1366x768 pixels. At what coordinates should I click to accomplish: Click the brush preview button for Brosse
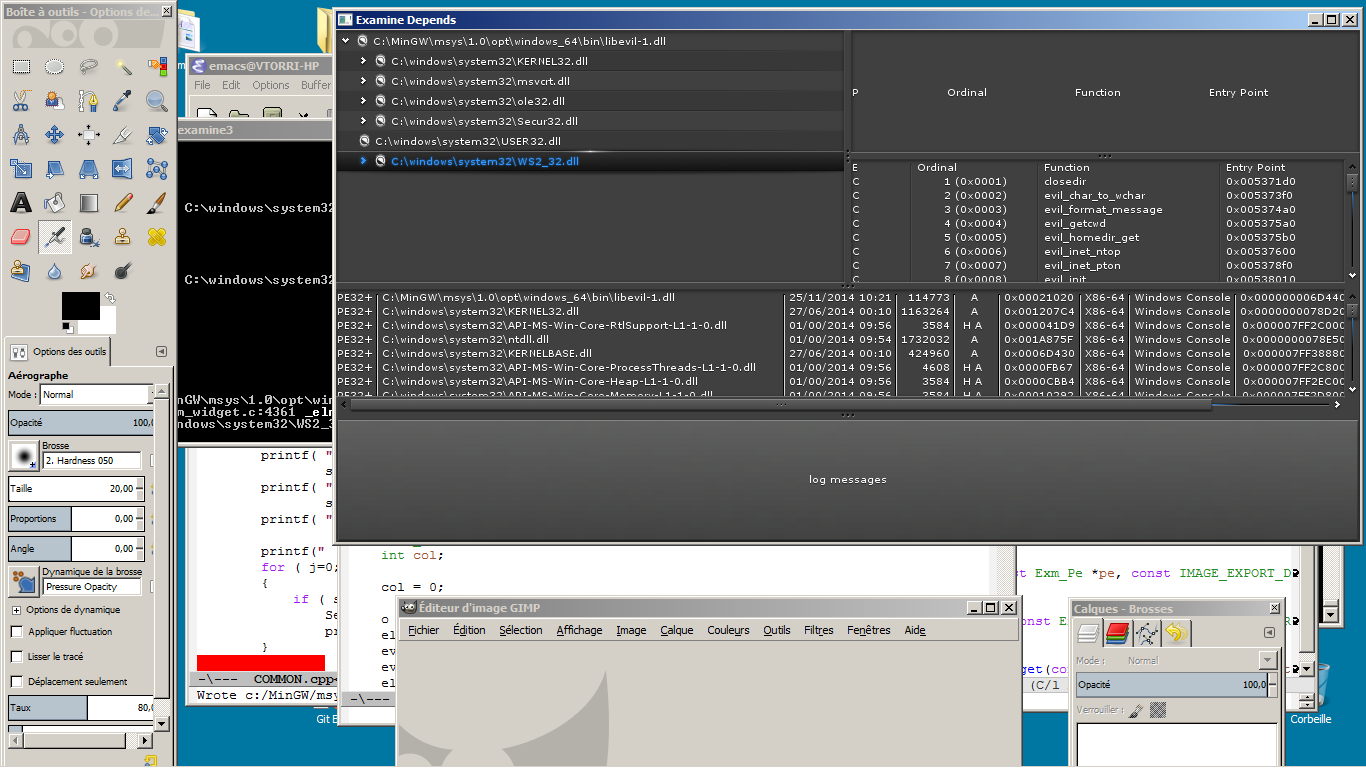coord(23,456)
